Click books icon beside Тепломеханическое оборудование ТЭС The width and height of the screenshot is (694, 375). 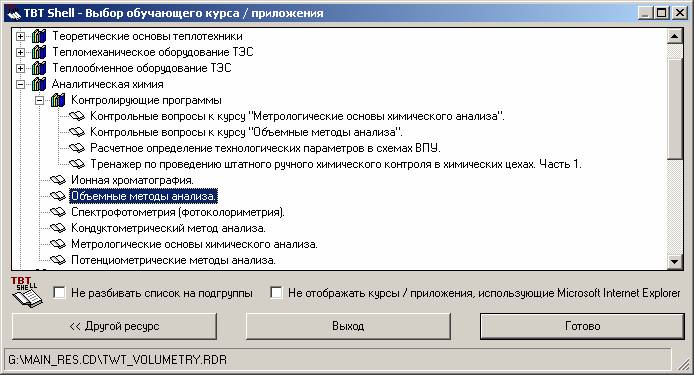[39, 52]
